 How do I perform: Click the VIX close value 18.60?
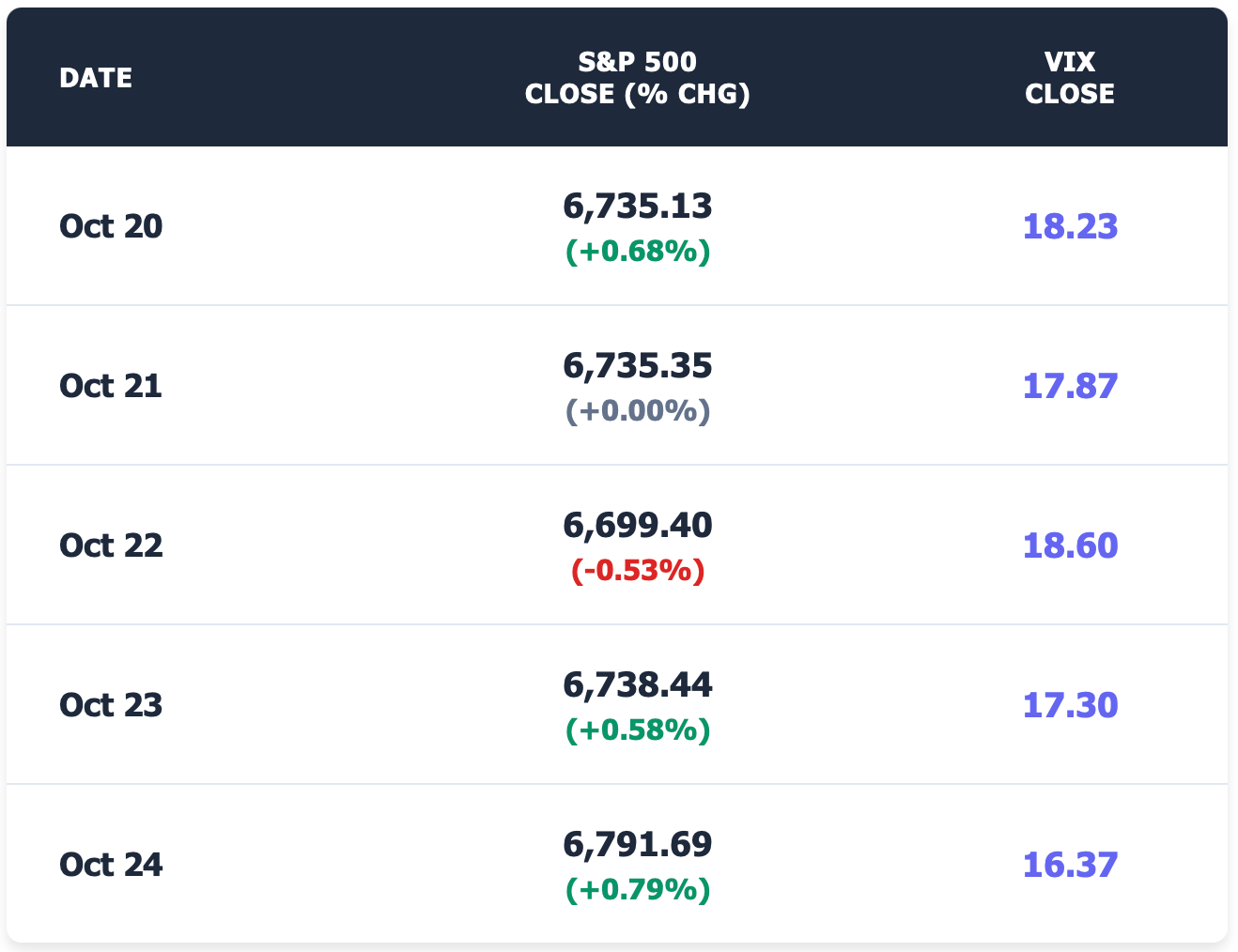pyautogui.click(x=1070, y=545)
